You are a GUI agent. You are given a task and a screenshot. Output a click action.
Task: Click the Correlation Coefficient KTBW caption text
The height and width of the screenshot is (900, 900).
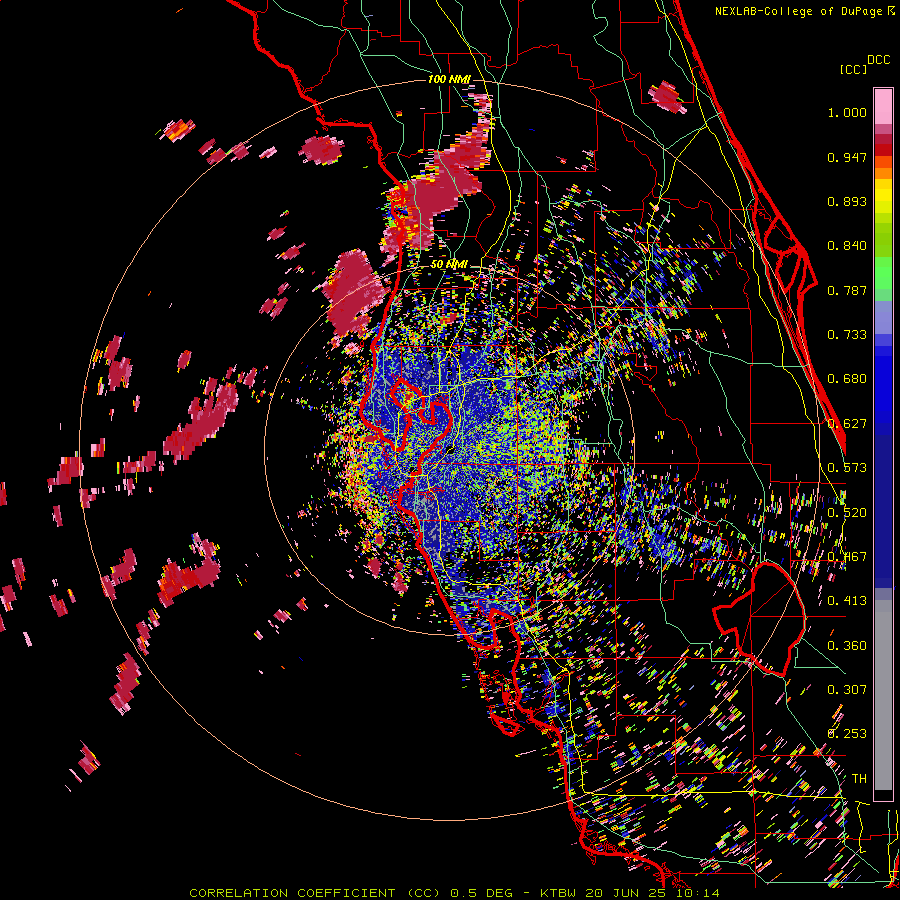[454, 893]
